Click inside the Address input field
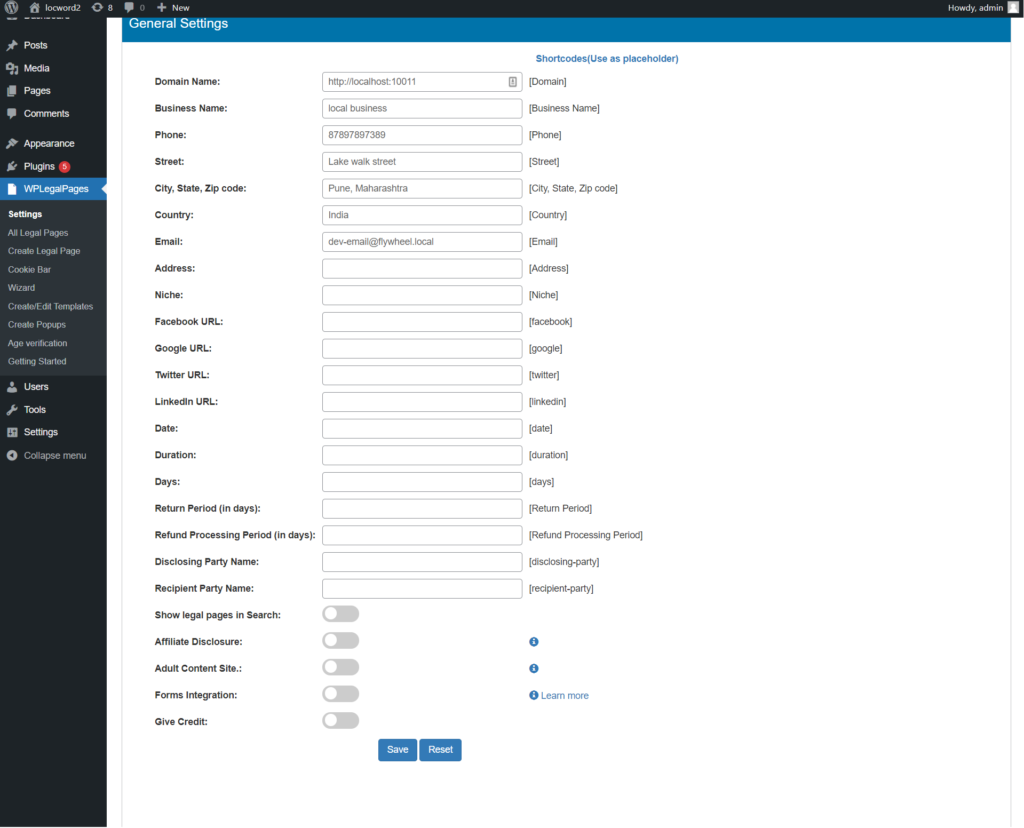 pos(421,268)
